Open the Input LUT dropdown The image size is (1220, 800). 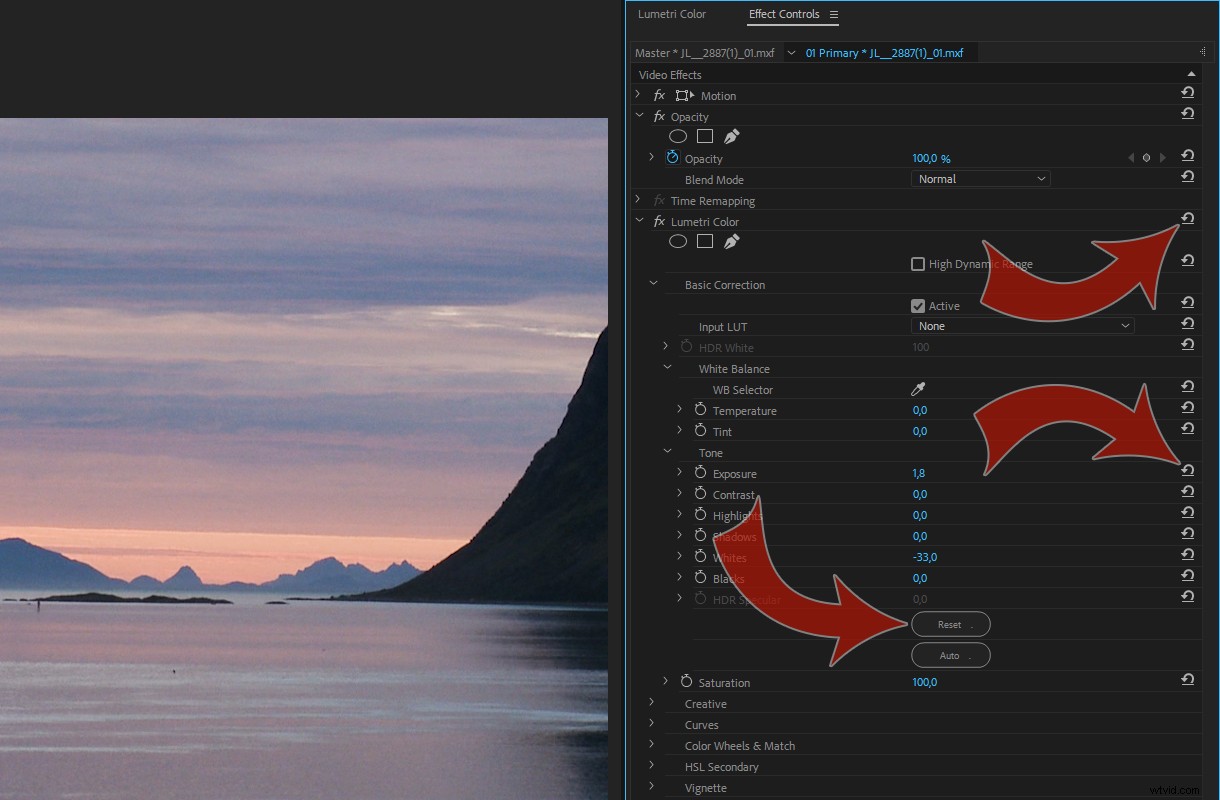[1021, 326]
